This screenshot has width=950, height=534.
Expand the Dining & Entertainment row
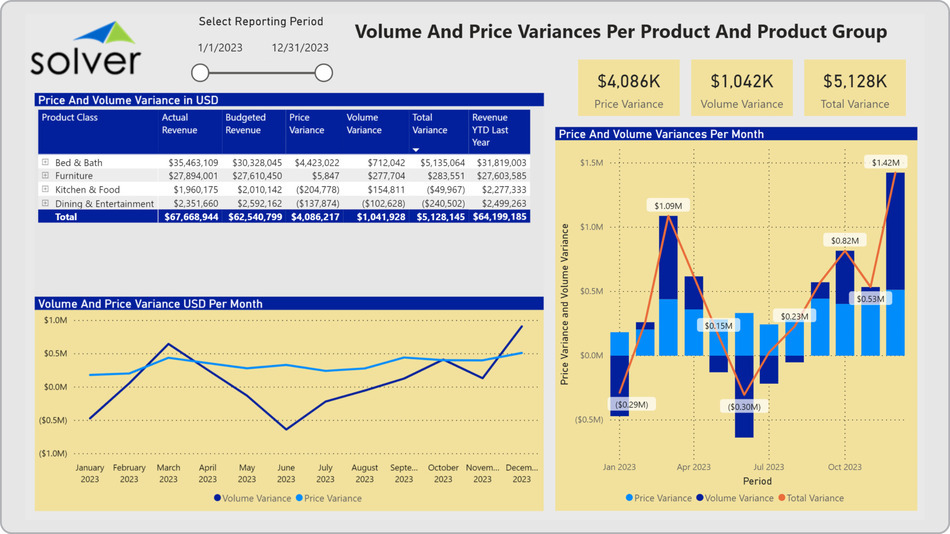45,203
